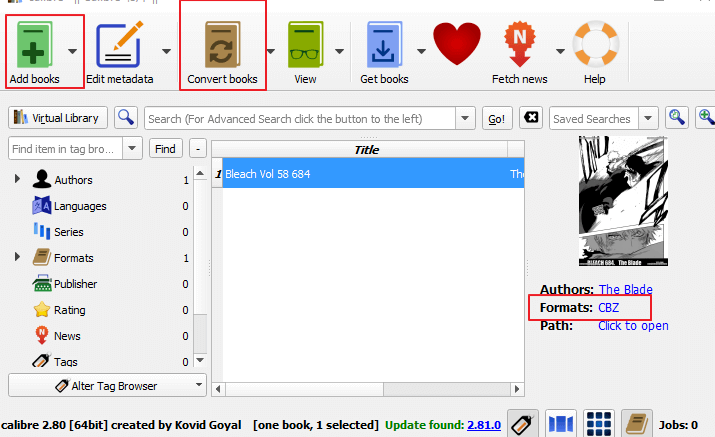Click the Click to open path link
The height and width of the screenshot is (437, 715).
(633, 326)
